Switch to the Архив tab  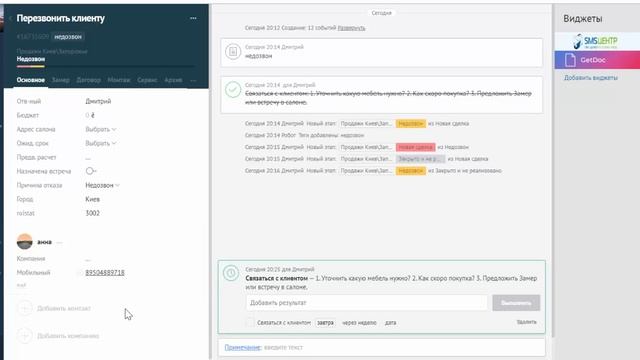point(173,80)
